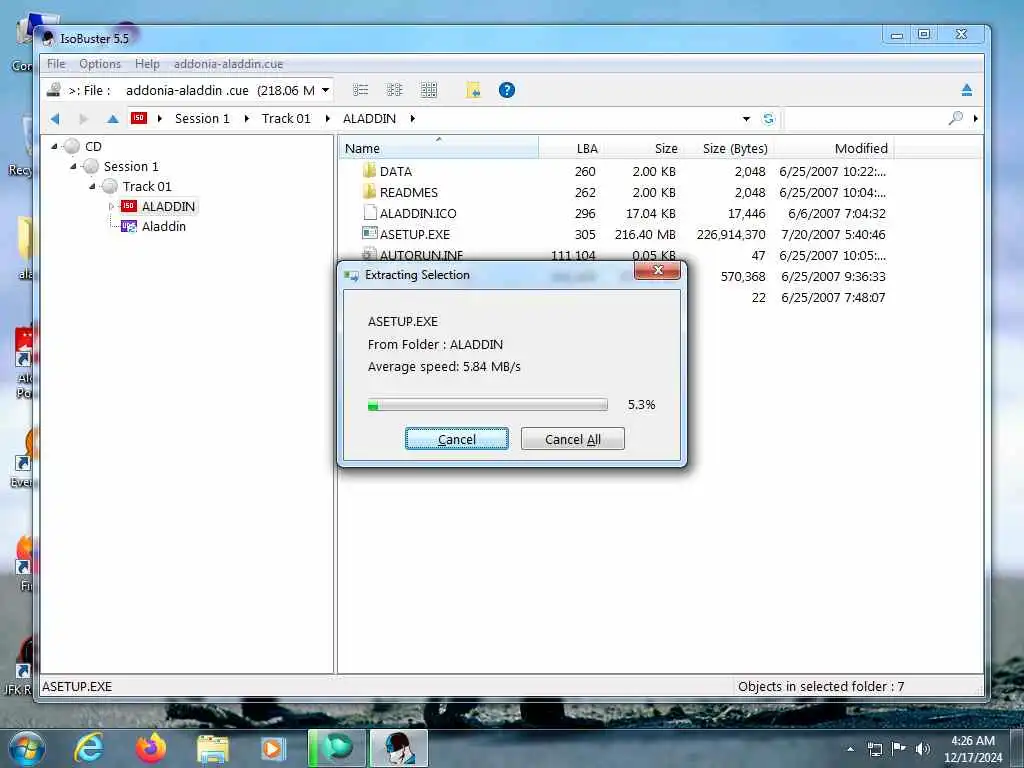The width and height of the screenshot is (1024, 768).
Task: Open the image file selection dropdown
Action: (325, 90)
